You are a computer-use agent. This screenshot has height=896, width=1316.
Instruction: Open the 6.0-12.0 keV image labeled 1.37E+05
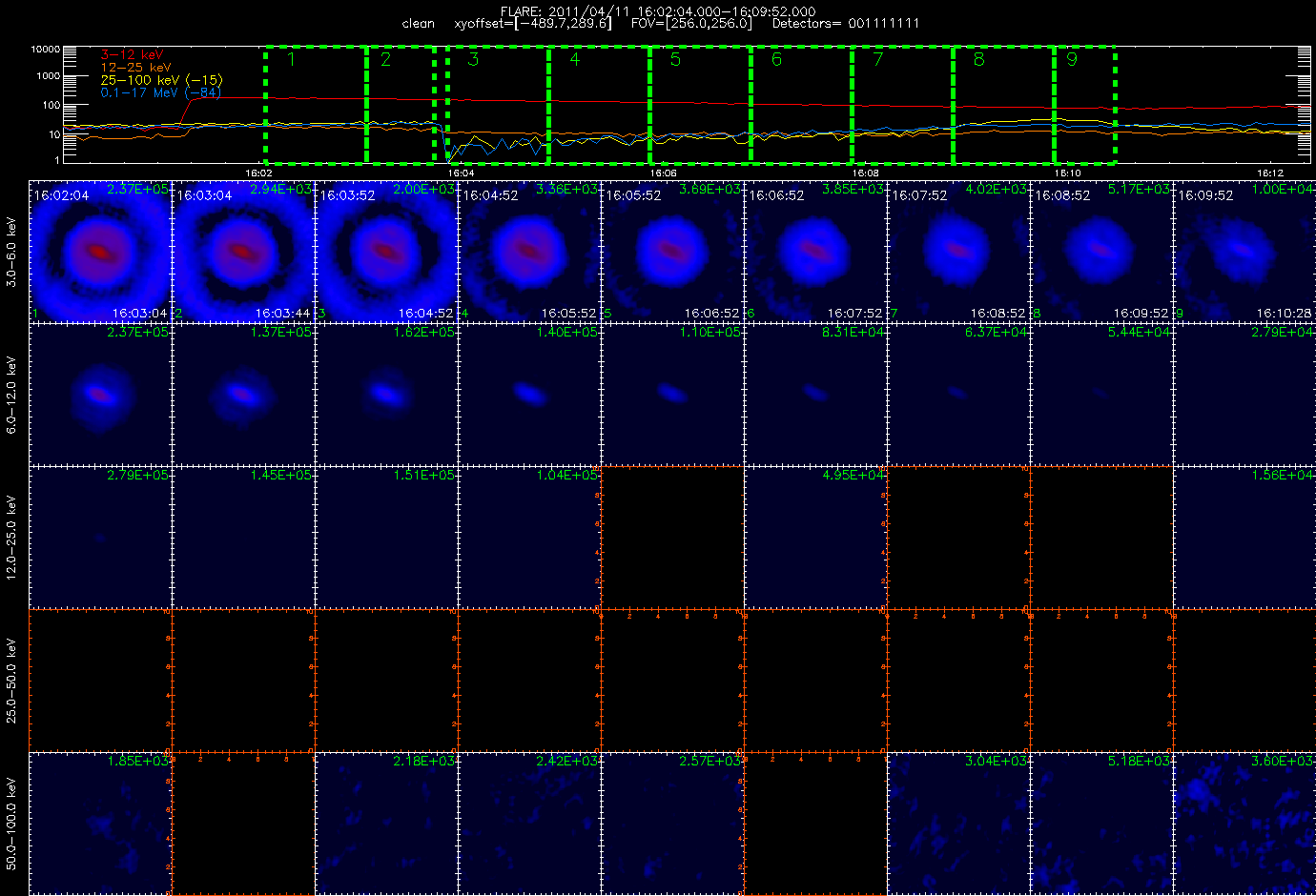pos(243,394)
